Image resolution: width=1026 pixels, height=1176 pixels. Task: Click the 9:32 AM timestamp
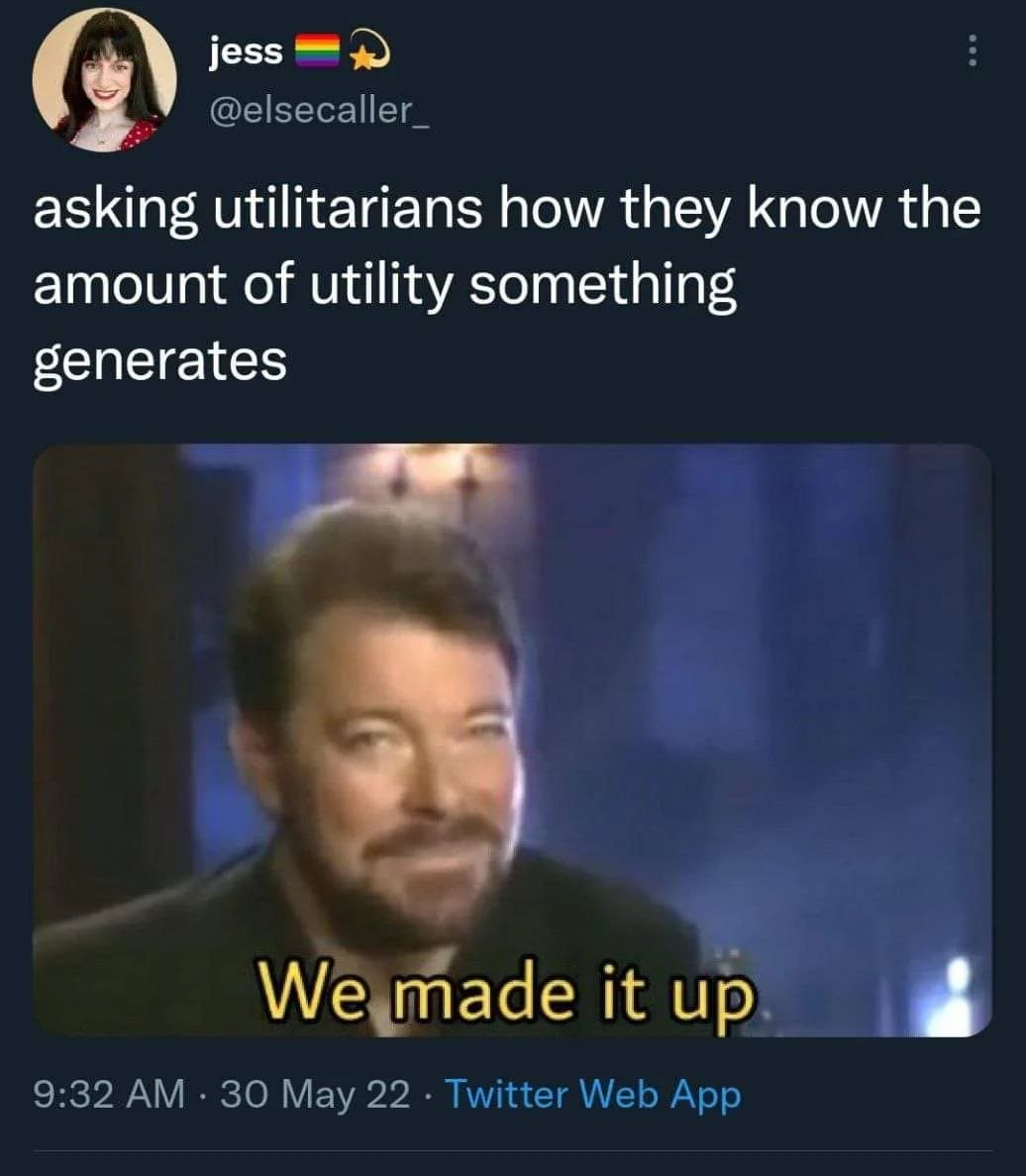110,1094
